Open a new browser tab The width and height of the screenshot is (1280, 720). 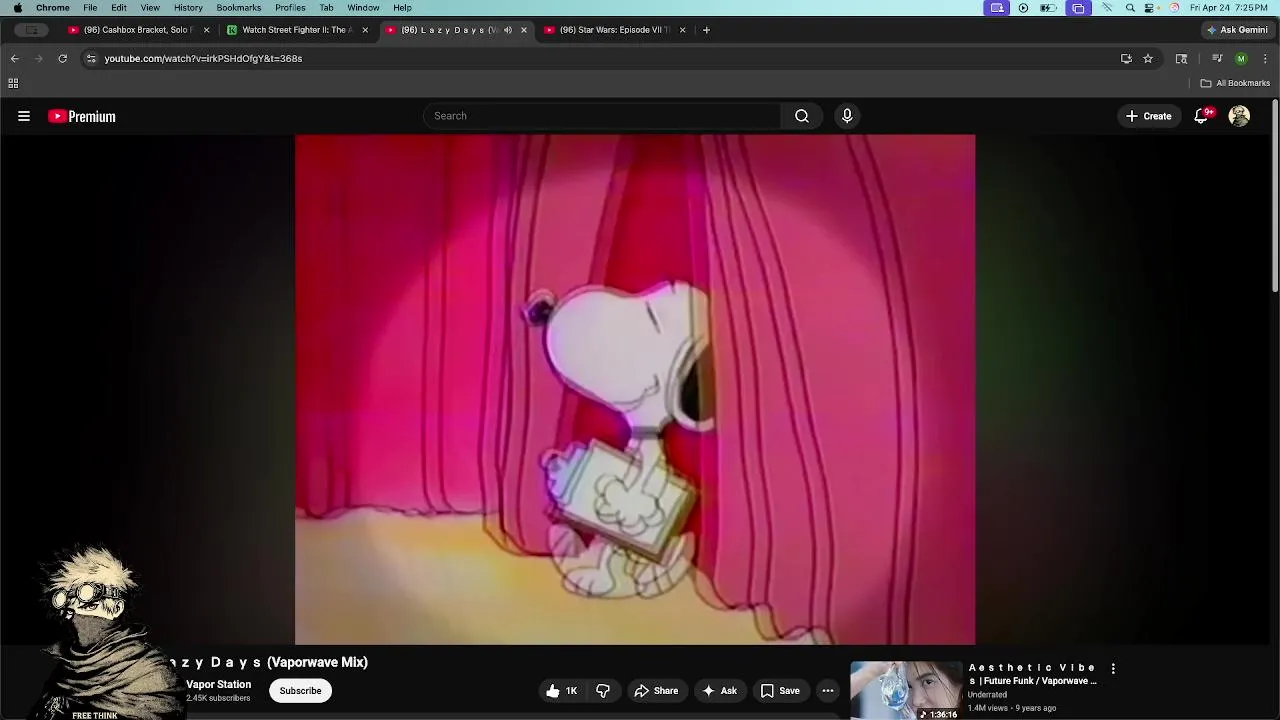[706, 30]
